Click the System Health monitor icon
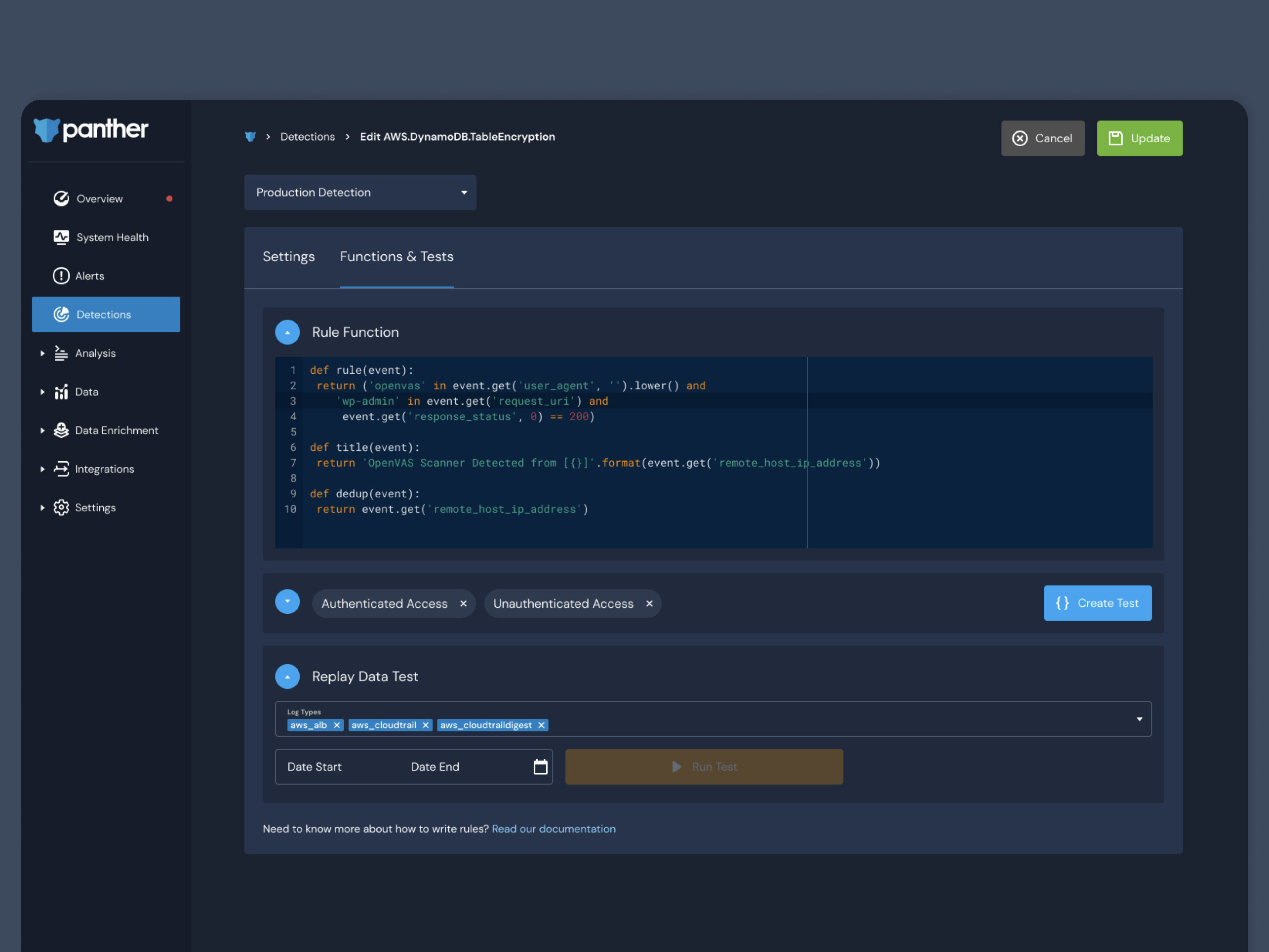The height and width of the screenshot is (952, 1269). [x=61, y=237]
